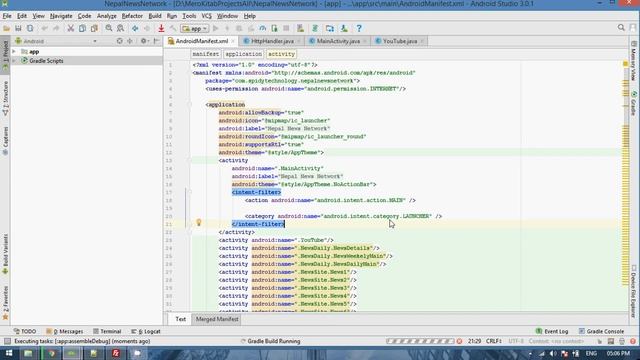Viewport: 640px width, 360px height.
Task: Click the Save All toolbar icon
Action: click(x=18, y=28)
